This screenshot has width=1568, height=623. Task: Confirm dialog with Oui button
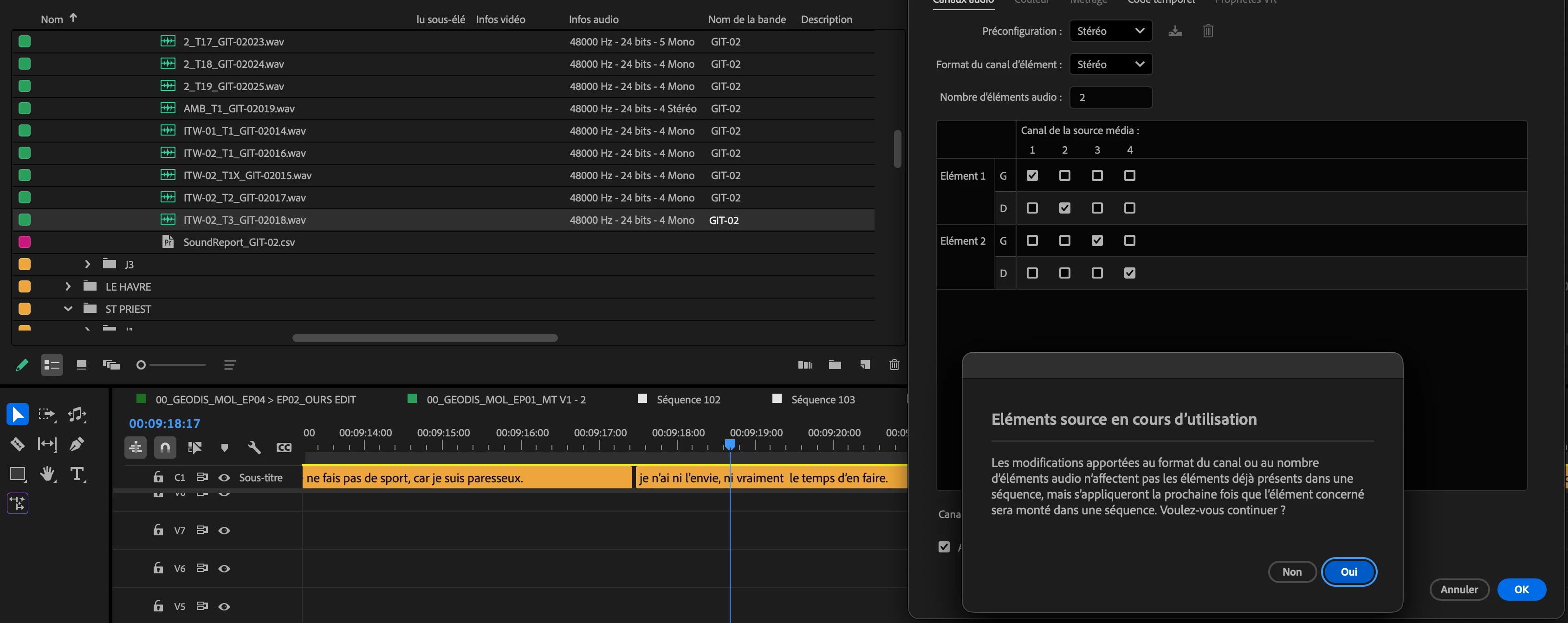pyautogui.click(x=1348, y=572)
